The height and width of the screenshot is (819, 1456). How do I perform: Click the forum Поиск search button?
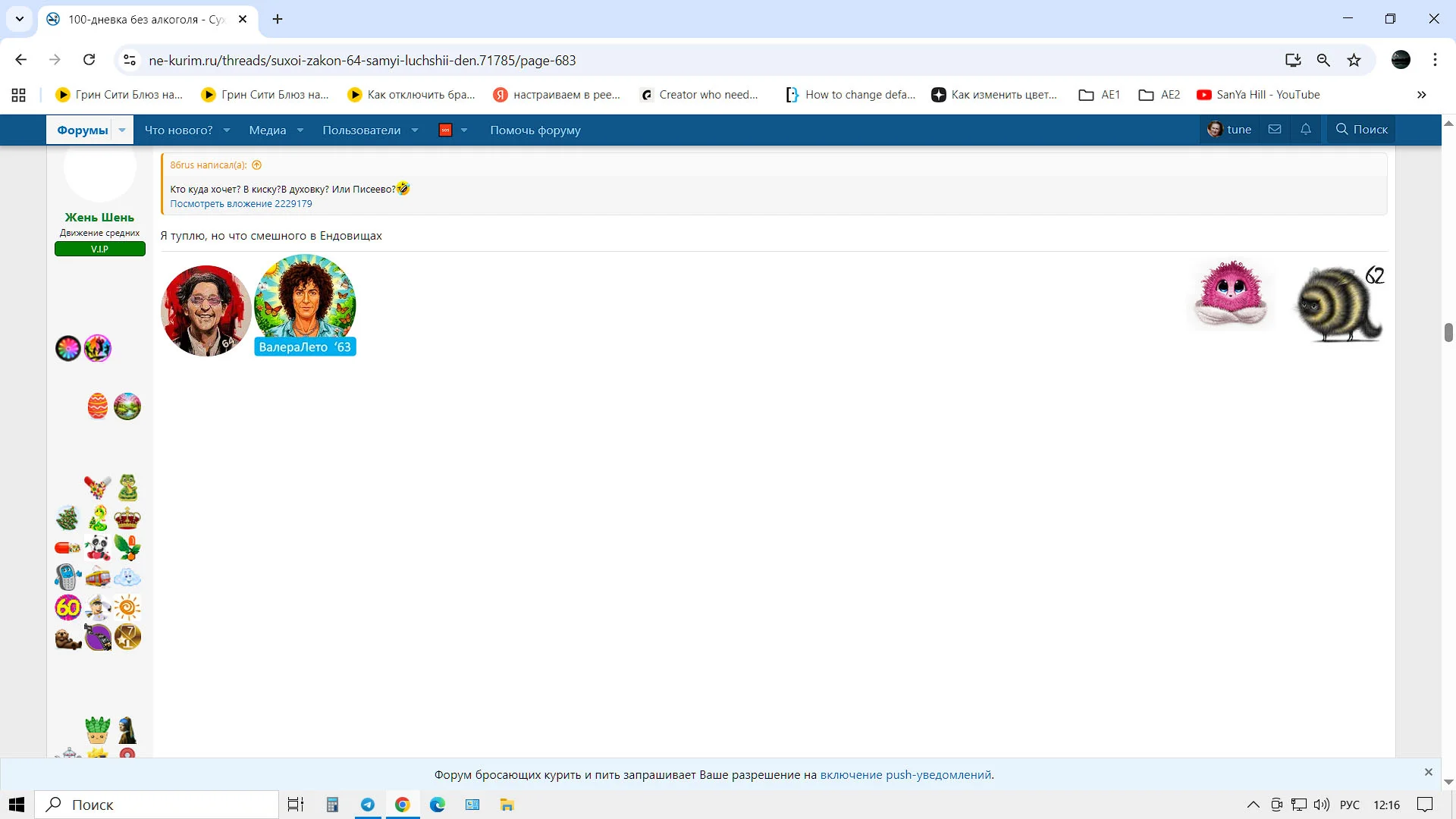[x=1362, y=130]
